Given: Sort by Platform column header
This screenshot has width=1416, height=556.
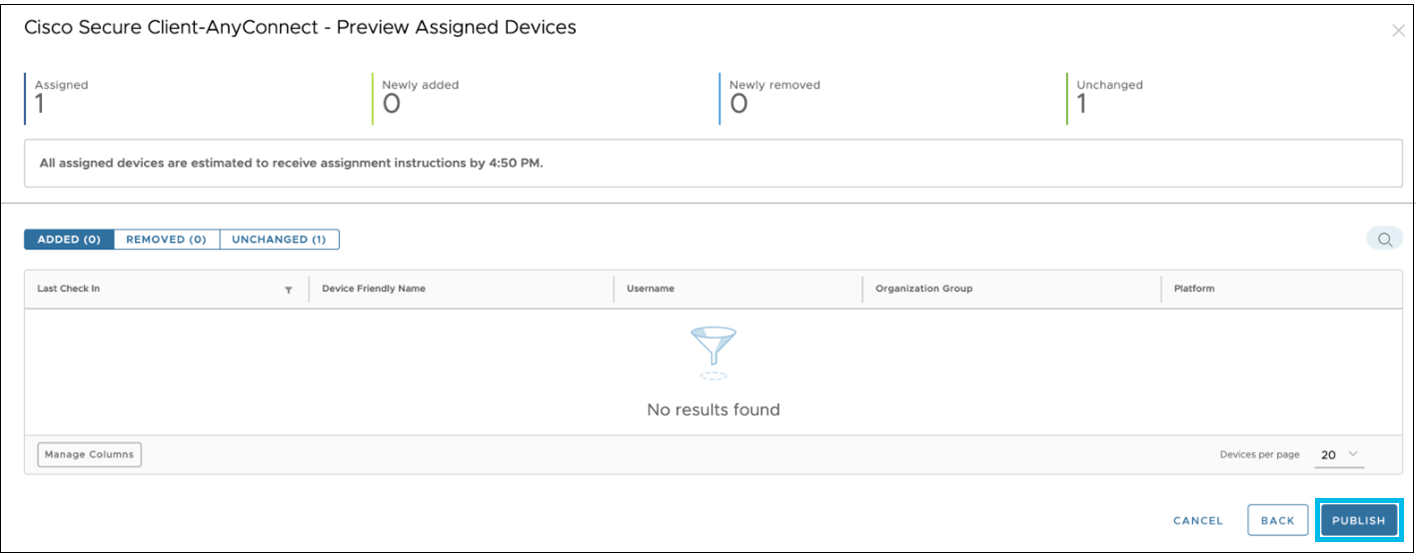Looking at the screenshot, I should tap(1194, 288).
